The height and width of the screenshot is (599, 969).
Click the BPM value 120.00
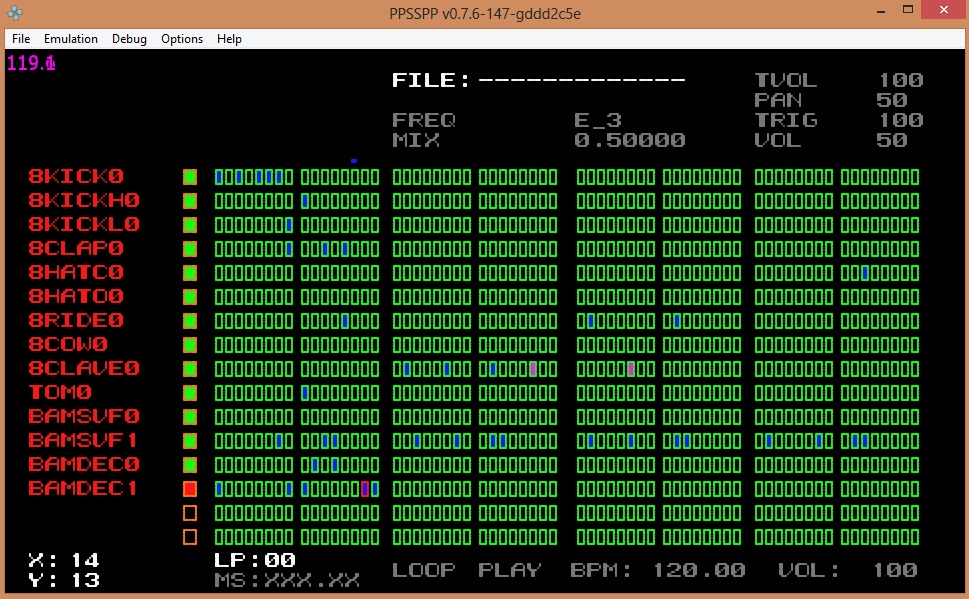pos(699,570)
